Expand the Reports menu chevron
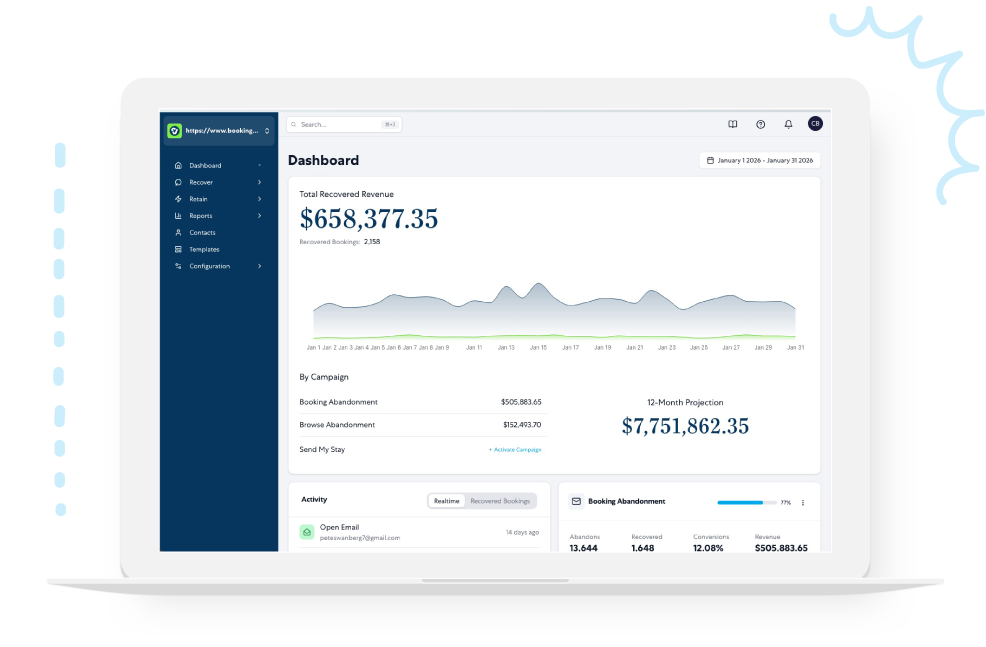This screenshot has width=986, height=647. pos(260,216)
